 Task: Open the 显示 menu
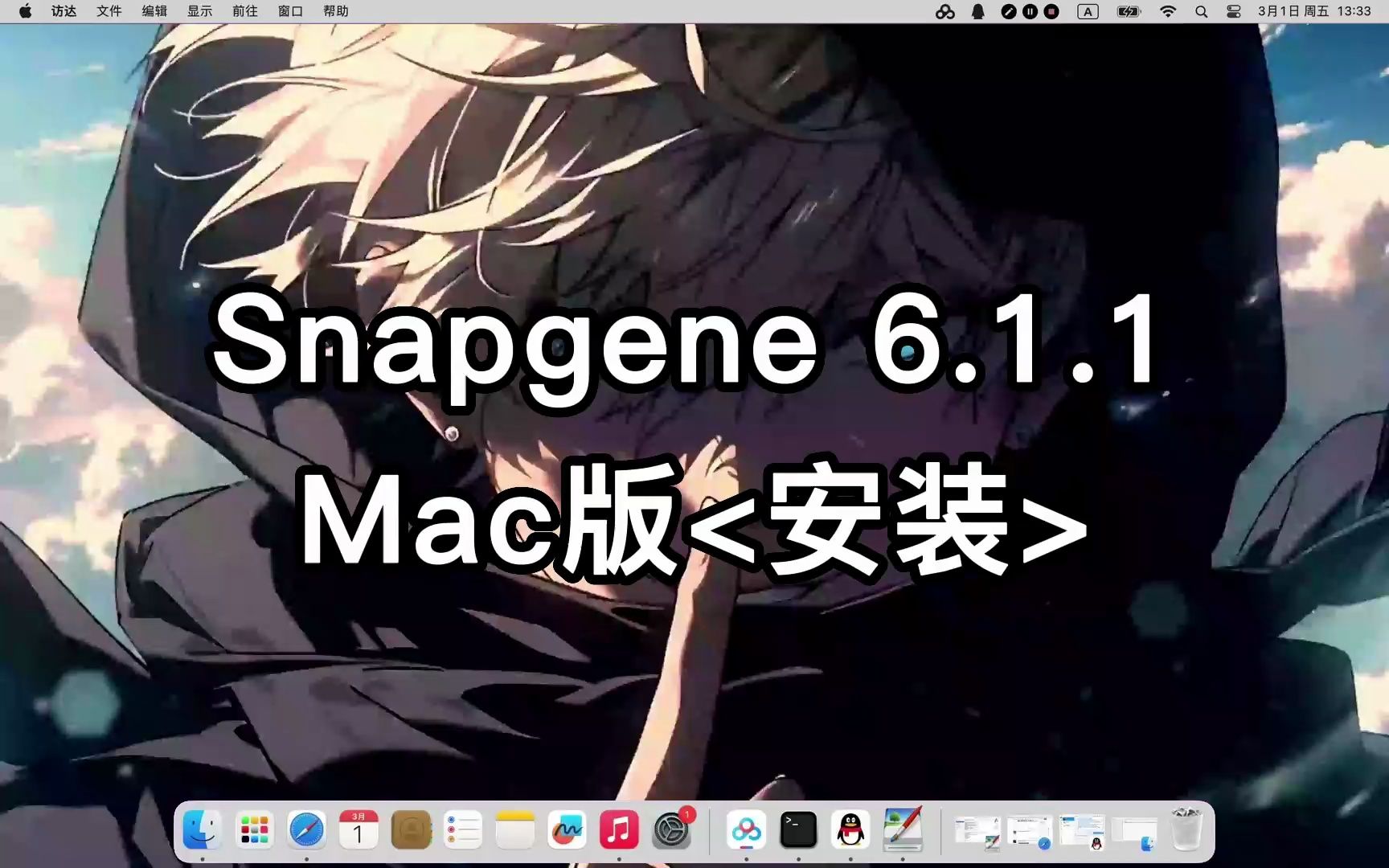[x=199, y=11]
